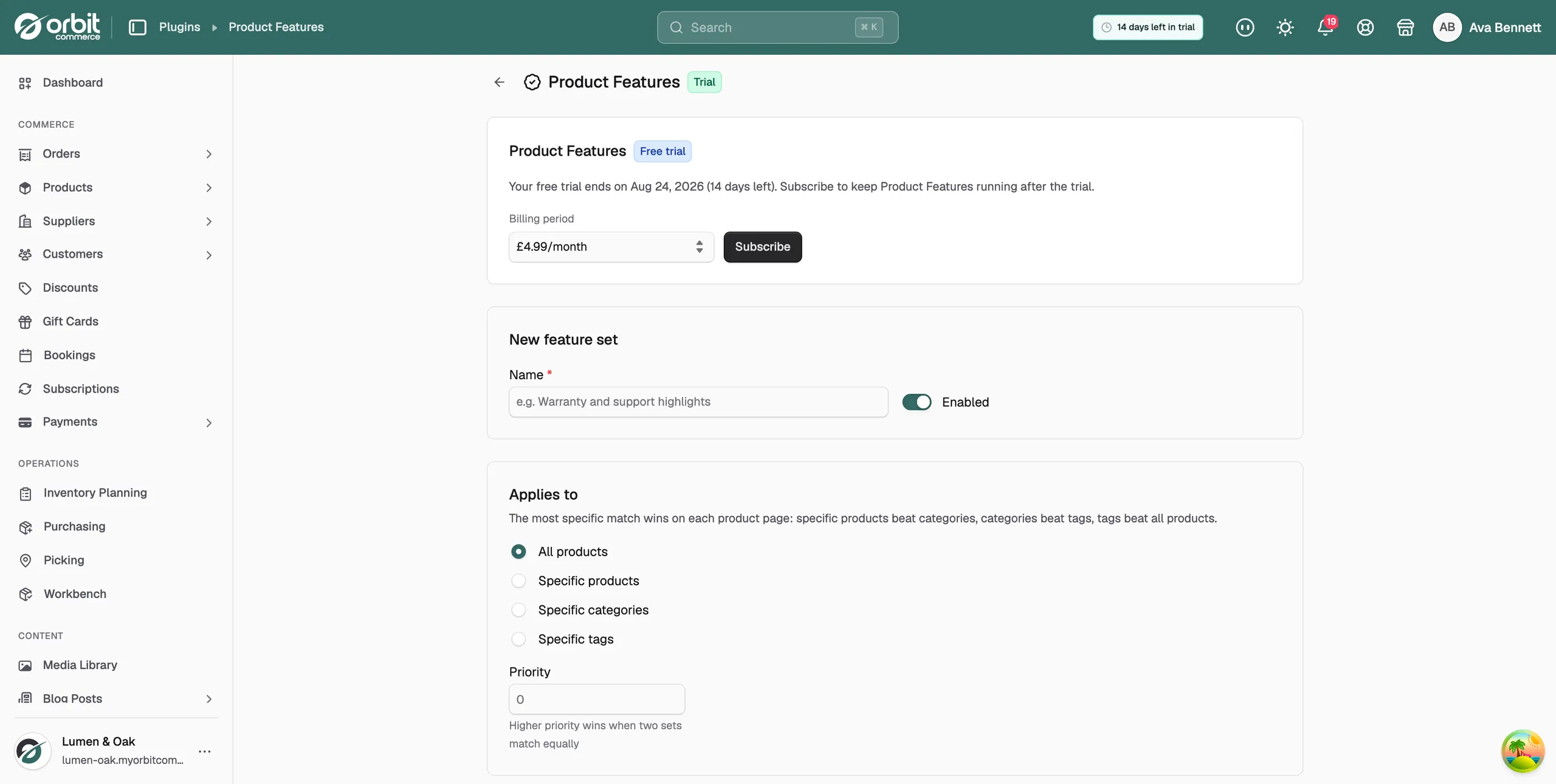
Task: Choose the Specific tags radio option
Action: click(x=518, y=639)
